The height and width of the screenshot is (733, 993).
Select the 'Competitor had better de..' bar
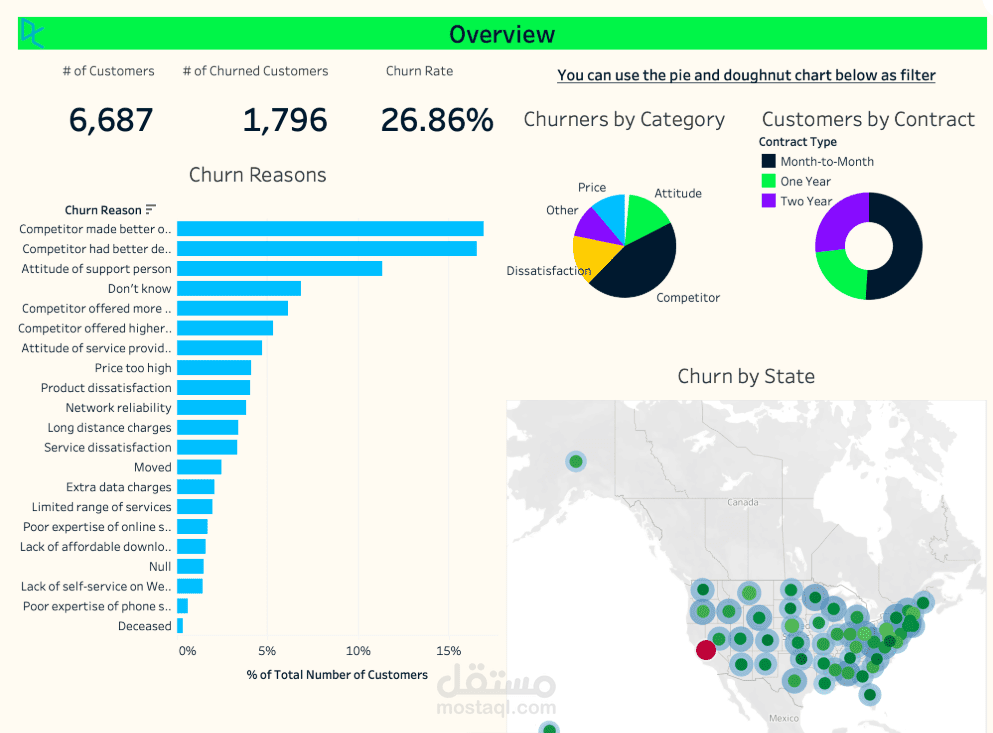click(x=327, y=248)
